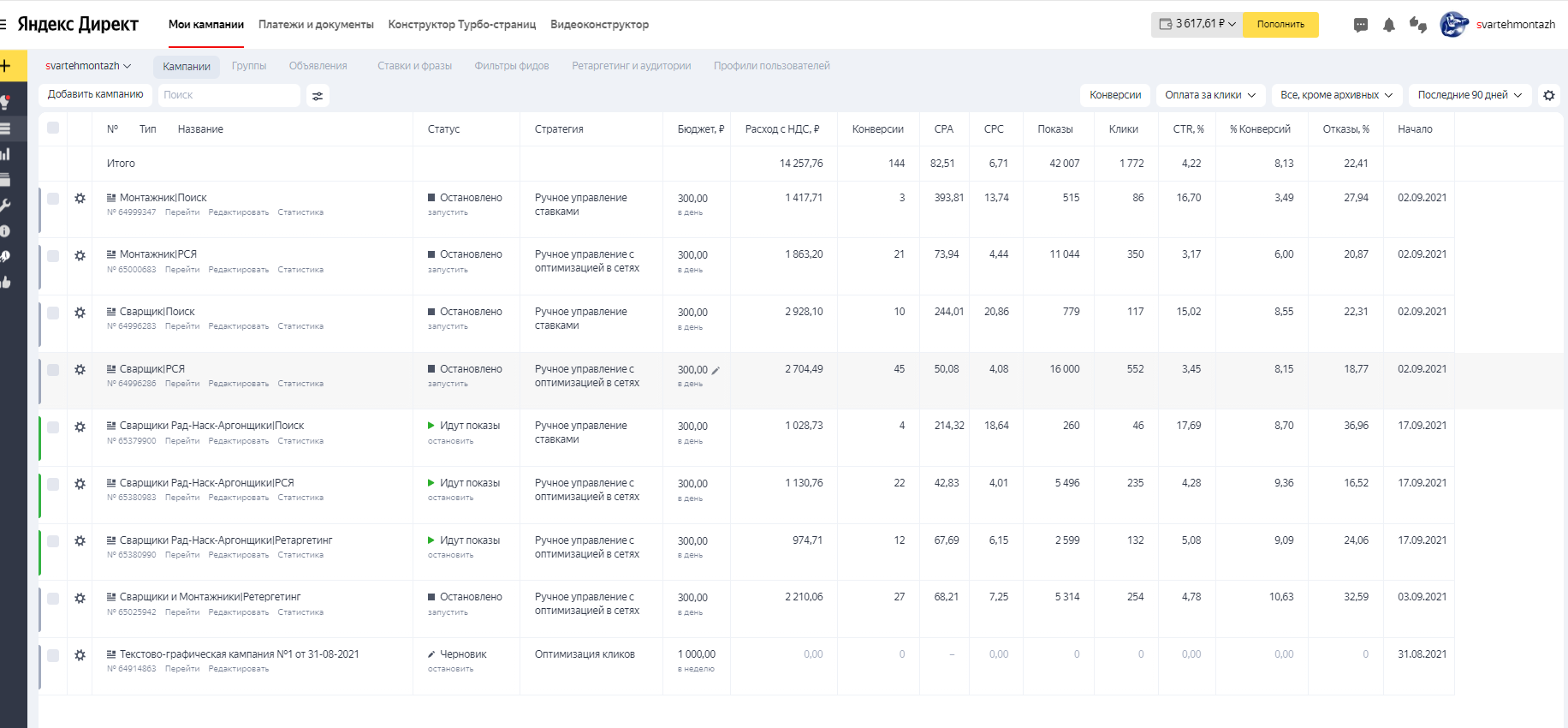The image size is (1568, 728).
Task: Open gear settings for Монтажник|Поиск campaign
Action: [x=80, y=199]
